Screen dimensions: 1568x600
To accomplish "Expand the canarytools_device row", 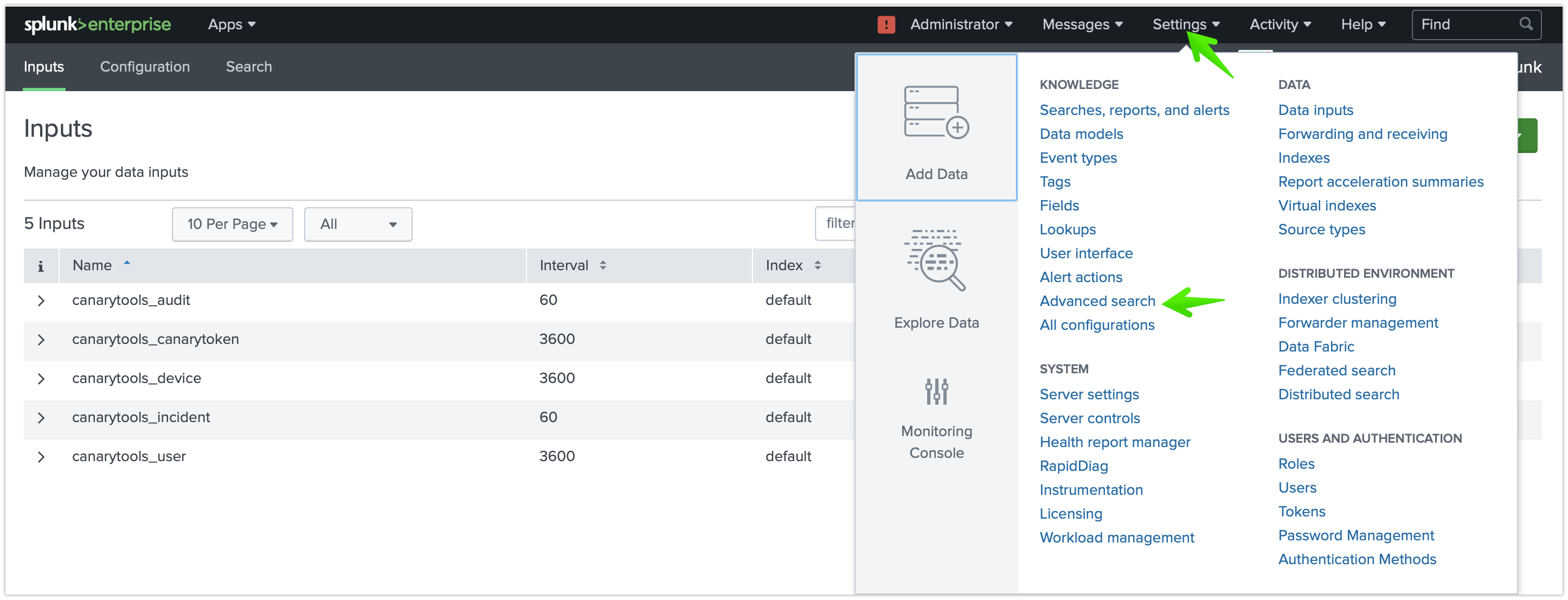I will click(x=41, y=378).
